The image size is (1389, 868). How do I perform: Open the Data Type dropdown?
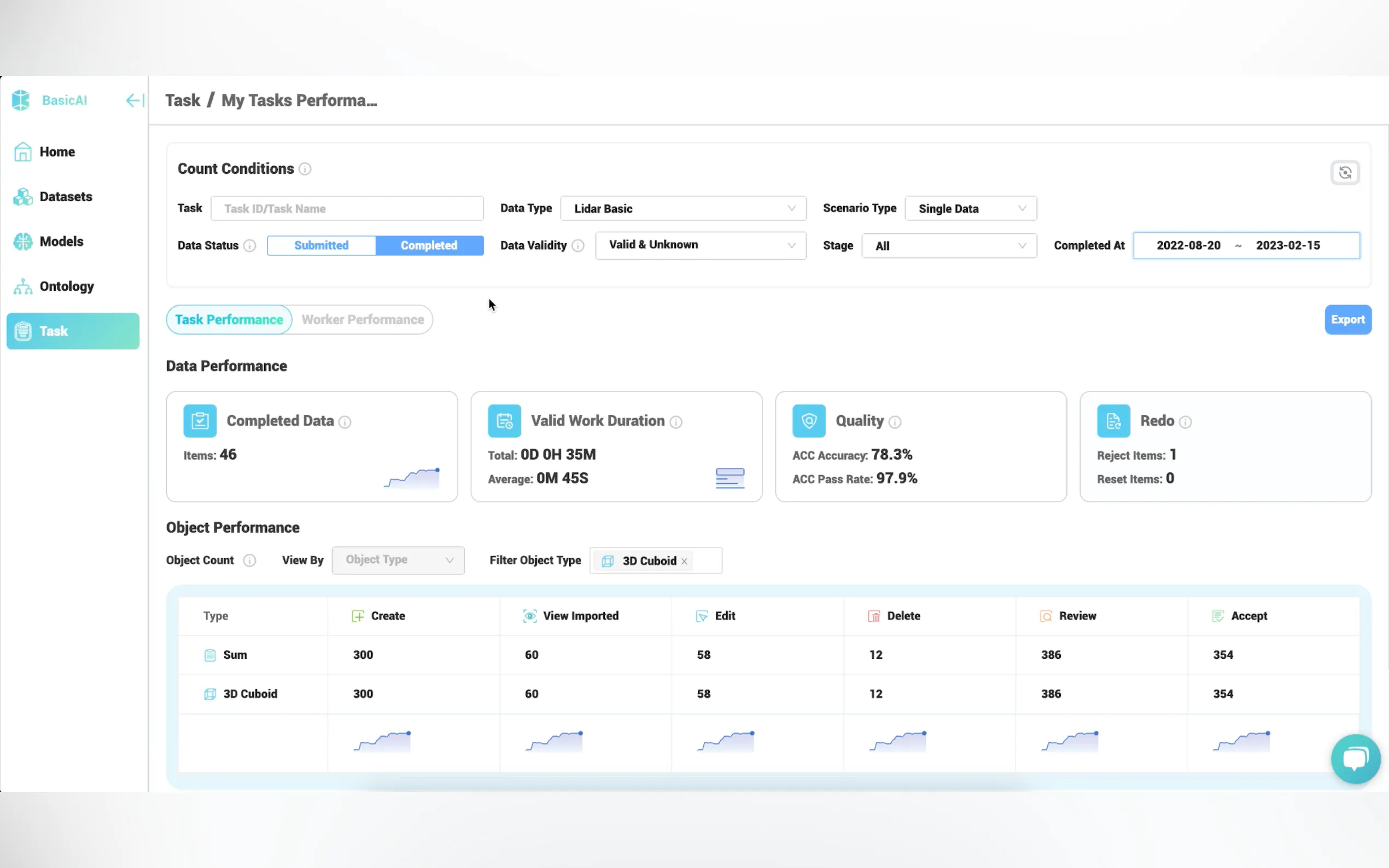coord(682,209)
